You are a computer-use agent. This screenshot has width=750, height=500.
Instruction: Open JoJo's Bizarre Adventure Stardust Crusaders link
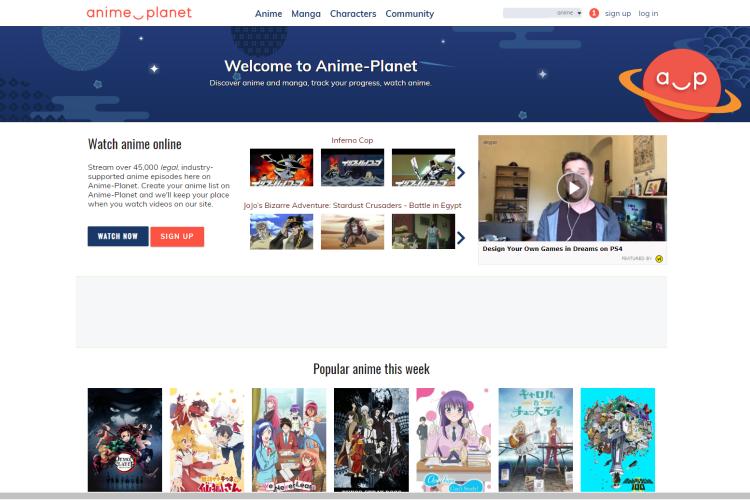pos(352,205)
